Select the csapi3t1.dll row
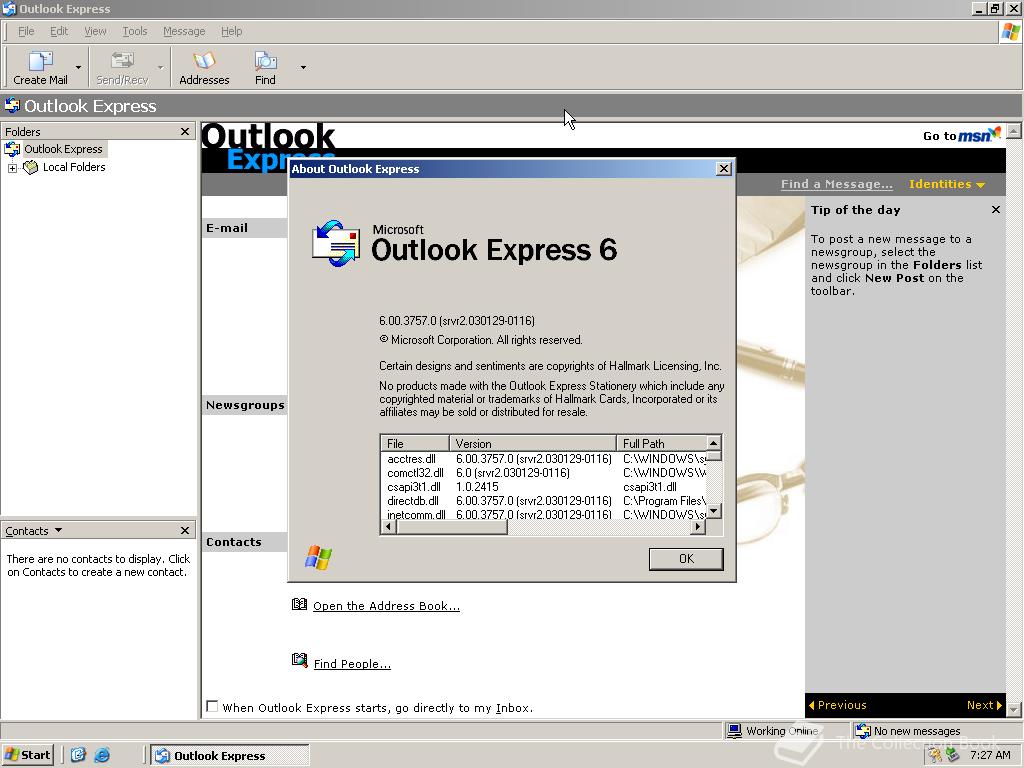This screenshot has height=768, width=1024. click(x=543, y=487)
